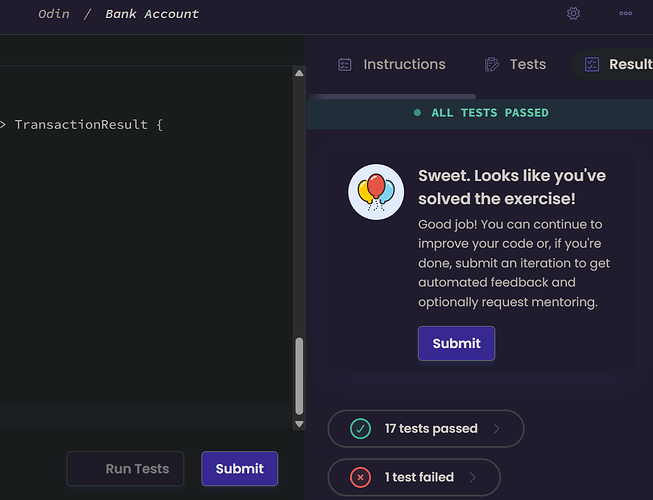The height and width of the screenshot is (500, 653).
Task: Switch to the Tests tab
Action: (x=515, y=65)
